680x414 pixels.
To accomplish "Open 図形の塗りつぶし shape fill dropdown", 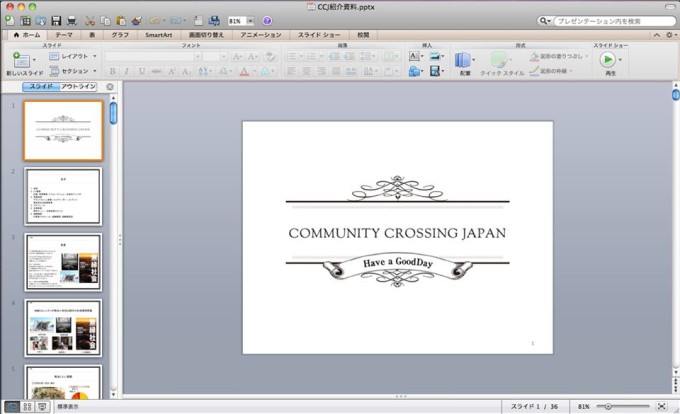I will coord(559,56).
